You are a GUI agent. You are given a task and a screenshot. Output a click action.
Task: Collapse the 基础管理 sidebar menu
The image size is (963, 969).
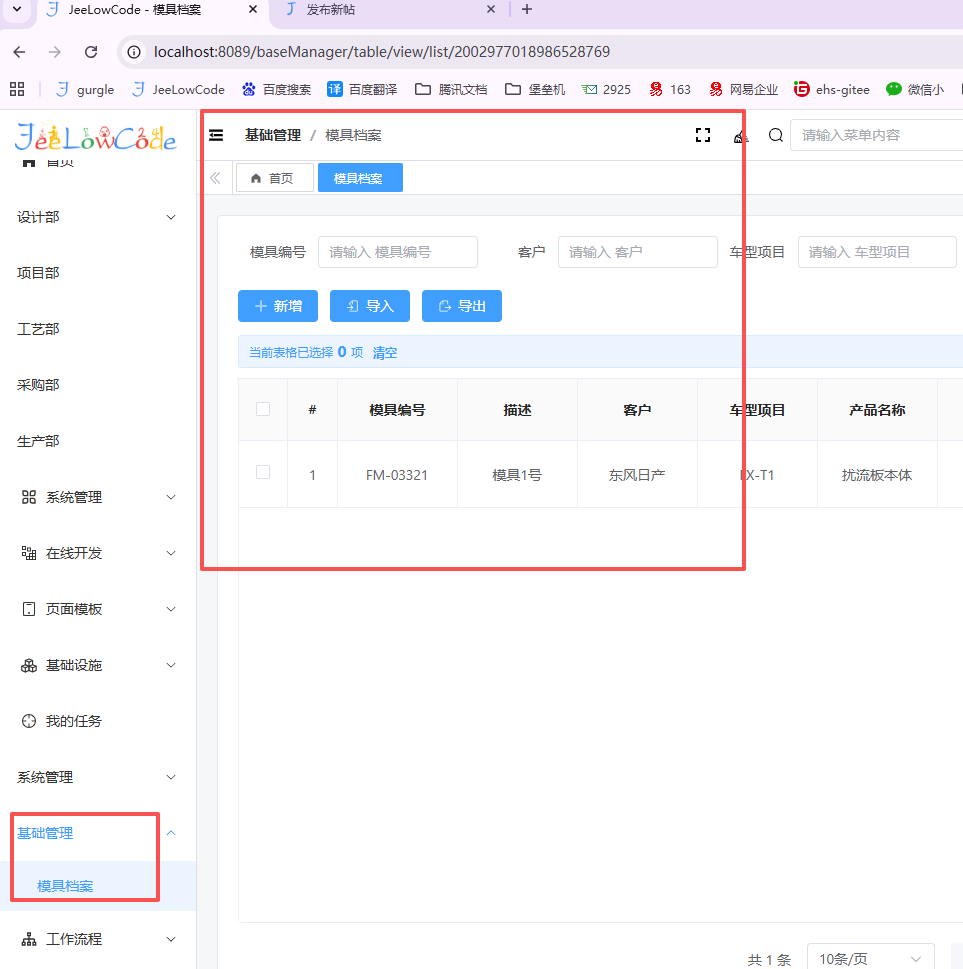(x=97, y=833)
